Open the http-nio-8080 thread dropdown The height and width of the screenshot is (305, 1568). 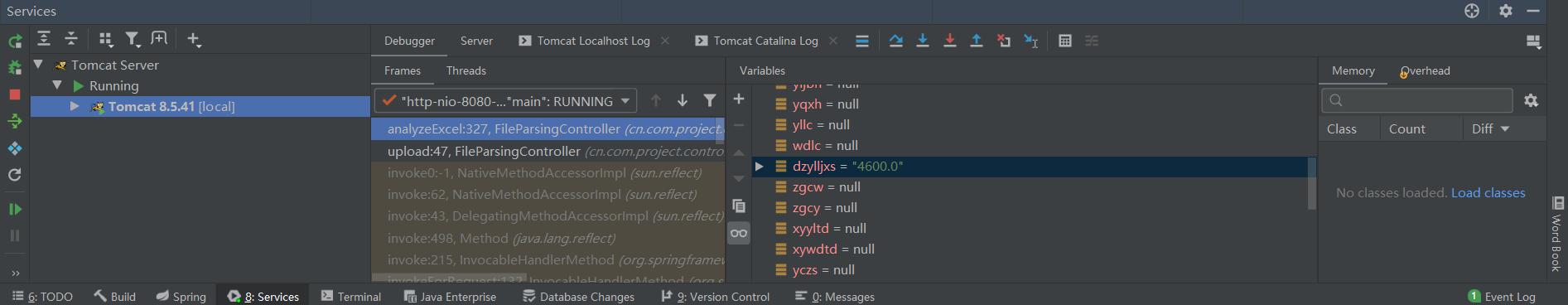tap(506, 101)
